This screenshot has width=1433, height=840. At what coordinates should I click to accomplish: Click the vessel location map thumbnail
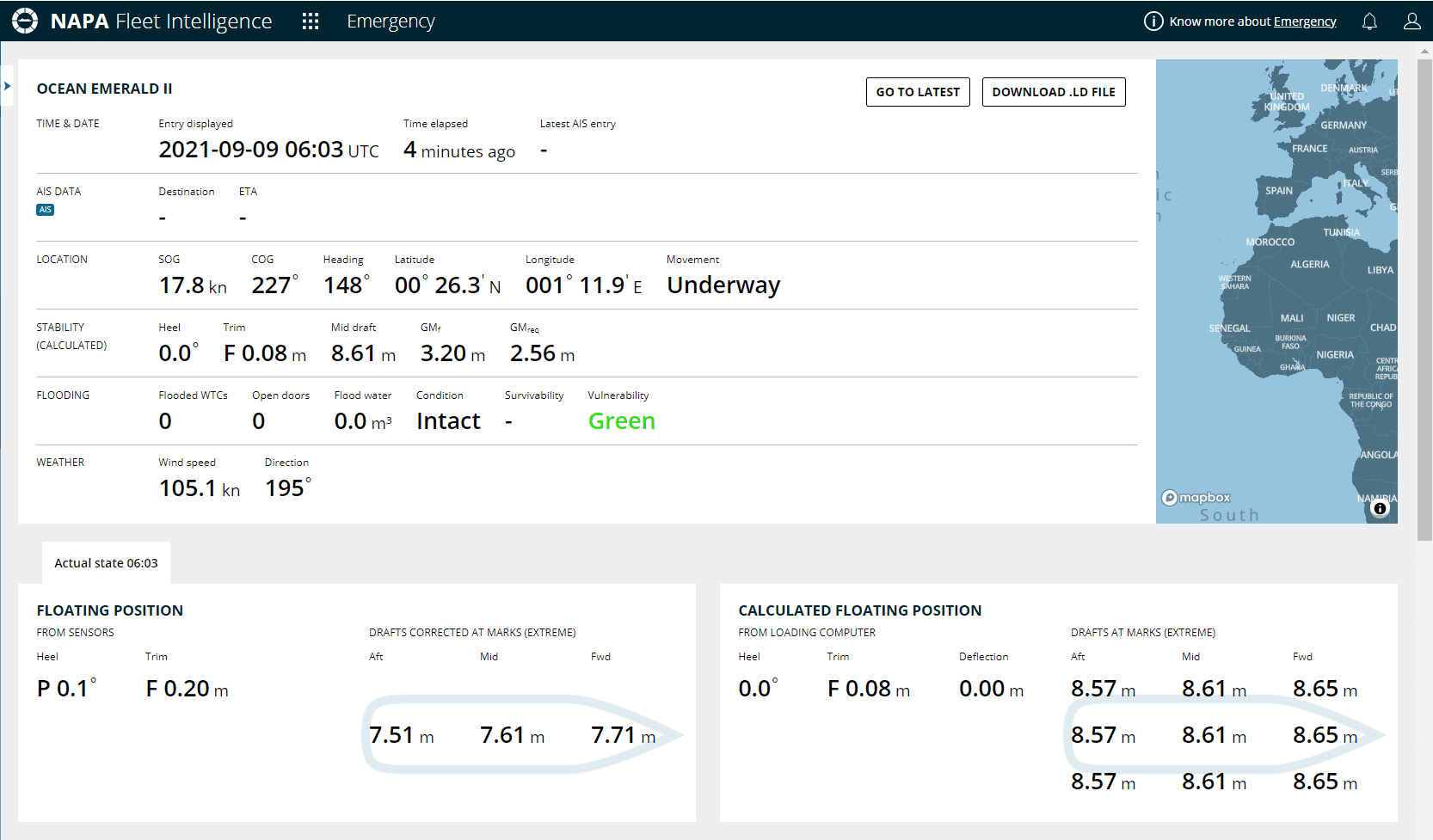1276,292
